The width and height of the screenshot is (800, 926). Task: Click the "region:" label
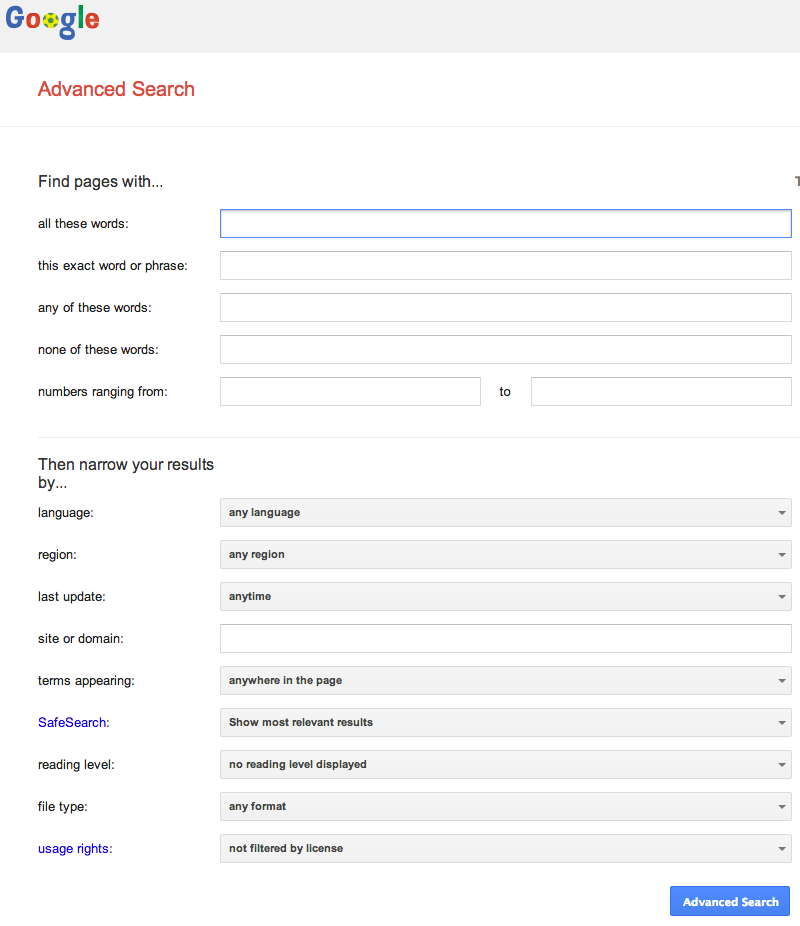pos(57,555)
